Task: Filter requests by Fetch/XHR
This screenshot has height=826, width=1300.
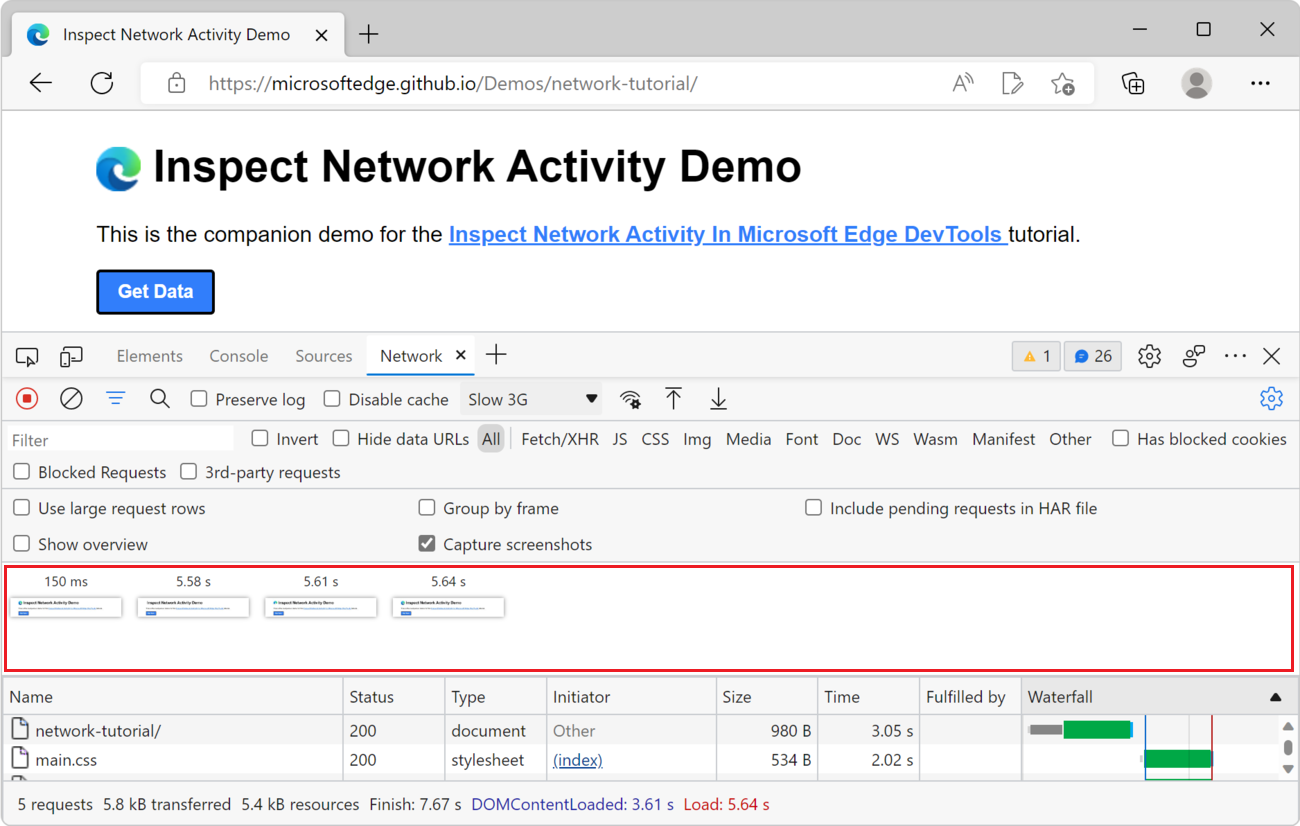Action: pos(560,439)
